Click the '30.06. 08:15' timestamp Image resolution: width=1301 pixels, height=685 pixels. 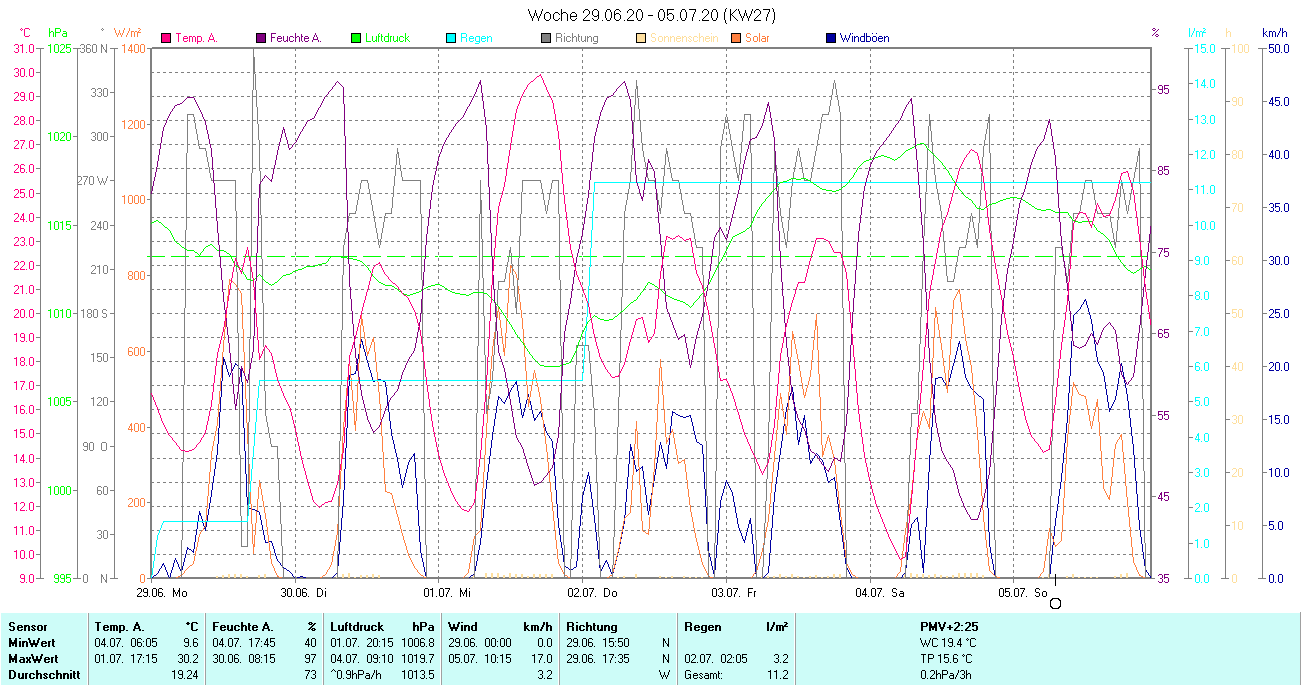[x=244, y=658]
